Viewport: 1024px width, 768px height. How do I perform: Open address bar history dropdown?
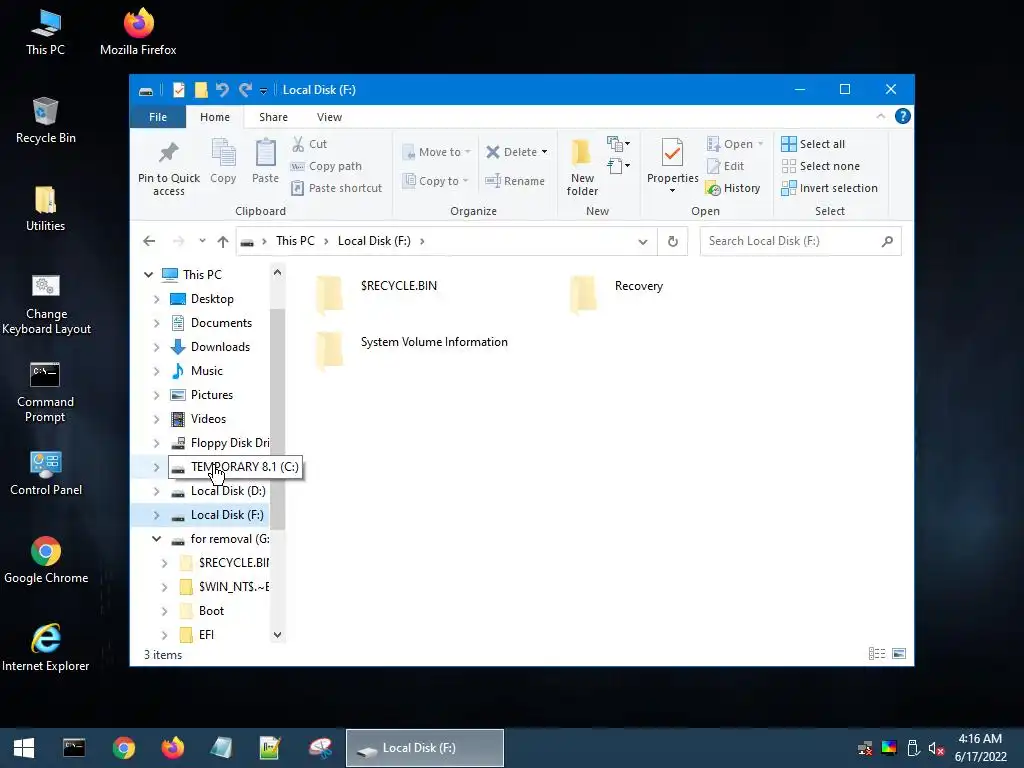tap(643, 241)
